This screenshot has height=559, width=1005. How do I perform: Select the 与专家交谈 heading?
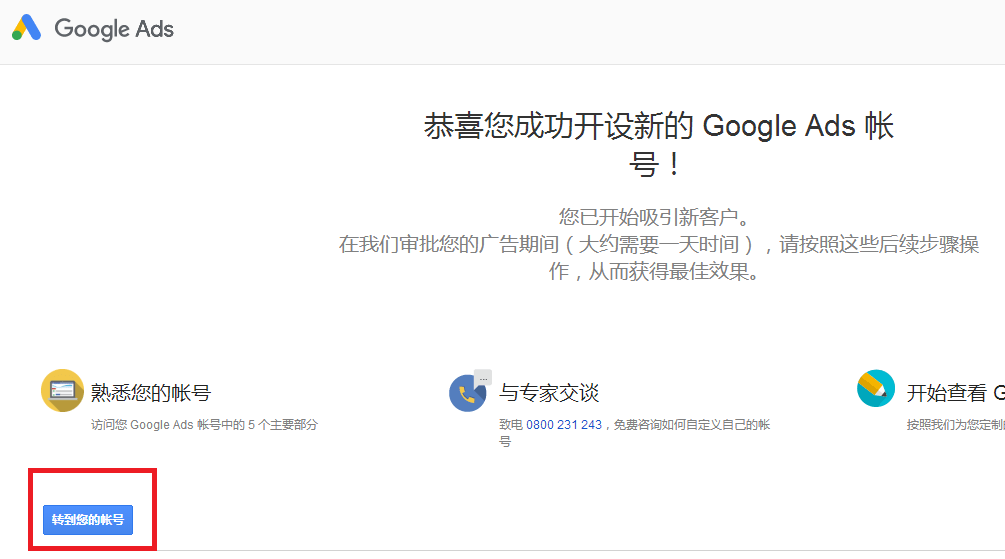(549, 392)
